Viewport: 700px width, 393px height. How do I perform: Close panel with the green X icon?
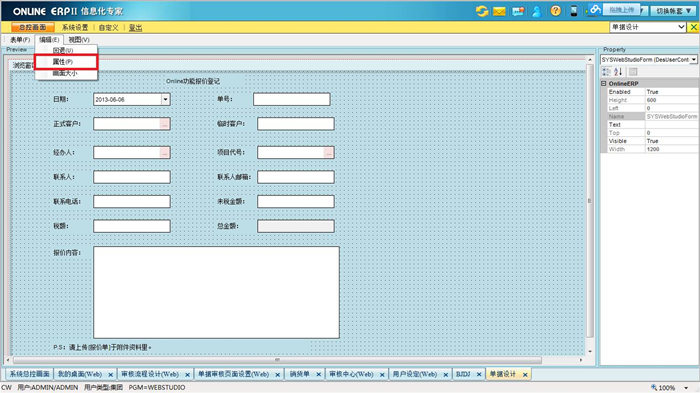(x=693, y=27)
